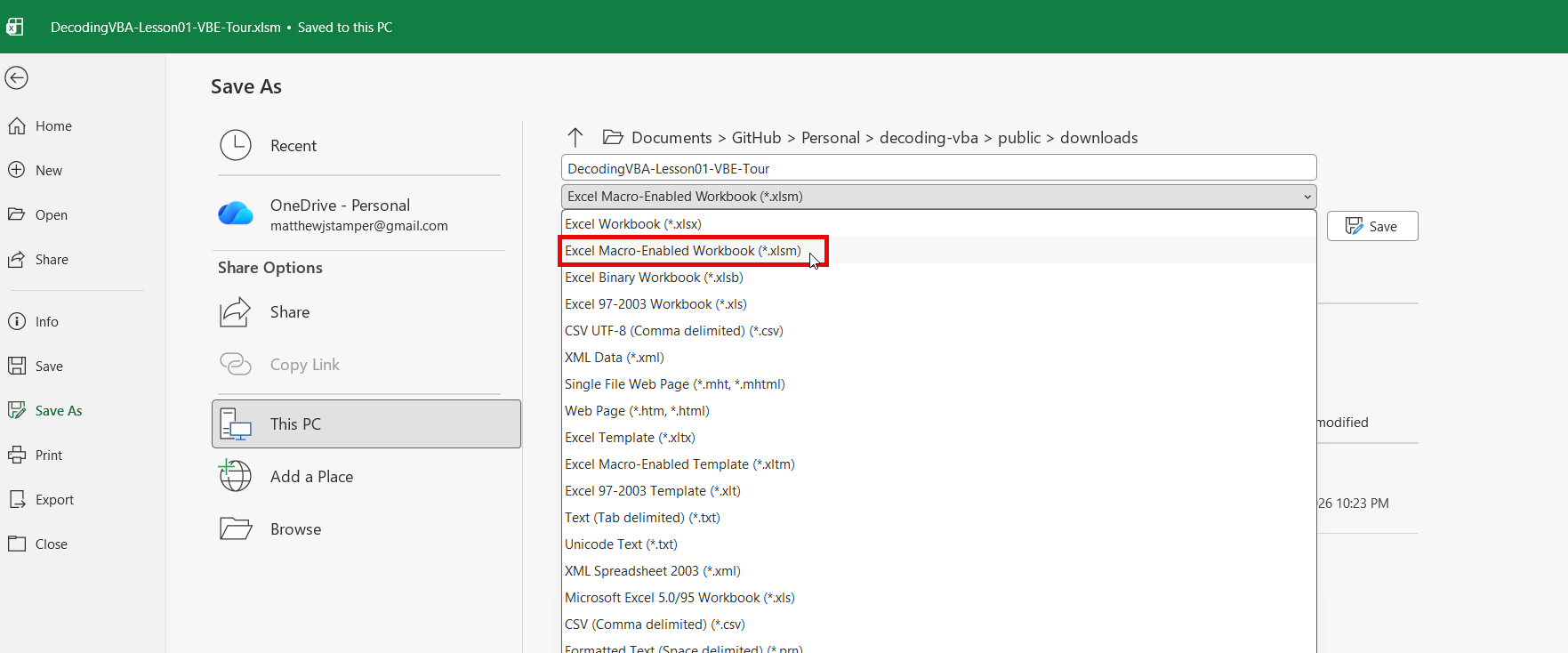Select Single File Web Page option
1568x653 pixels.
(x=938, y=384)
